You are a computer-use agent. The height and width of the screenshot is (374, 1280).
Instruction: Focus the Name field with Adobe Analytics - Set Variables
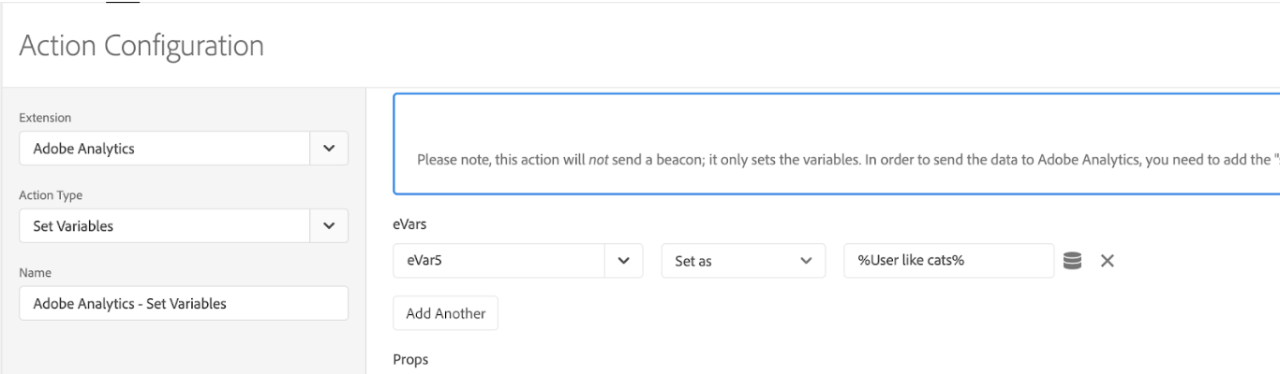[x=184, y=303]
